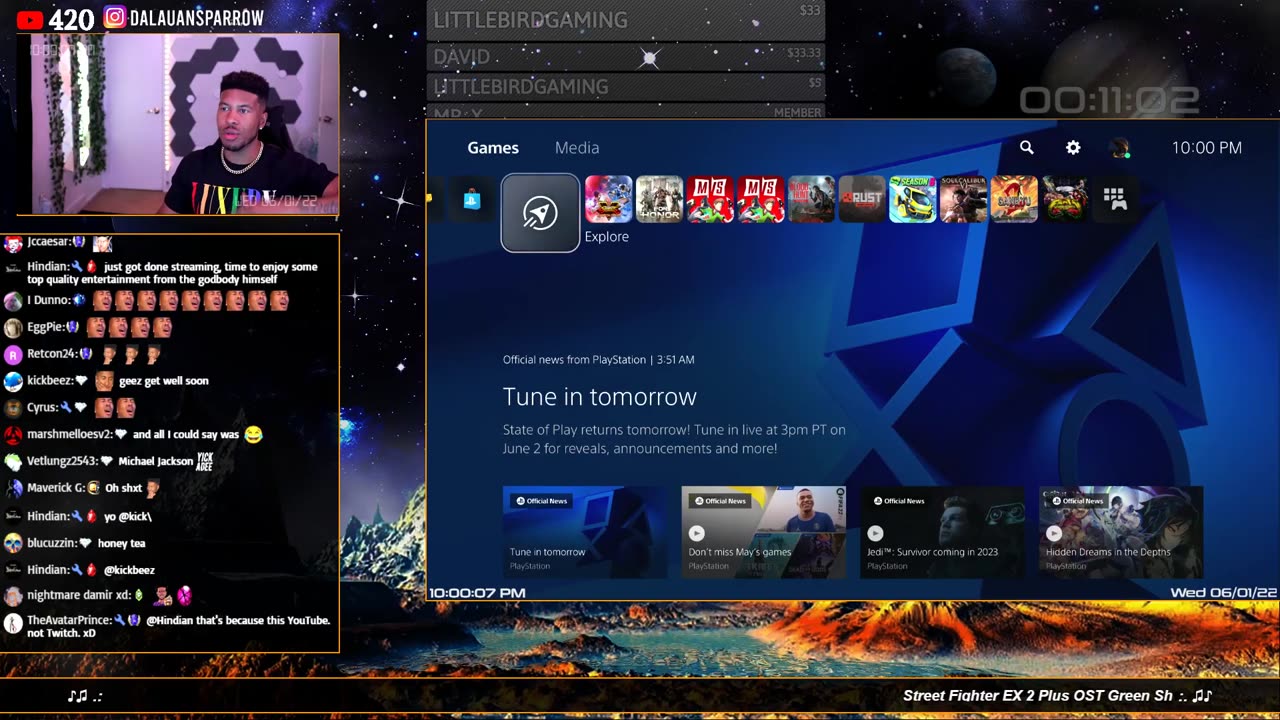Click the 00:11:02 stream timer
The width and height of the screenshot is (1280, 720).
1109,100
